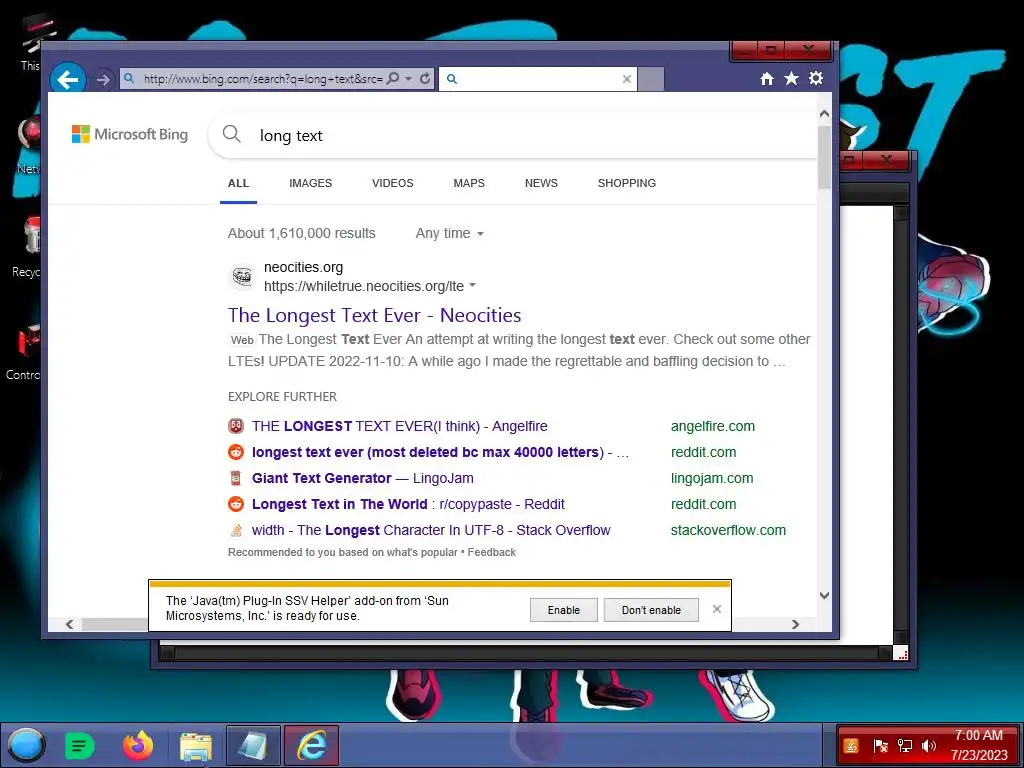Click the URL address field
Screen dimensions: 1024x768
[x=263, y=78]
